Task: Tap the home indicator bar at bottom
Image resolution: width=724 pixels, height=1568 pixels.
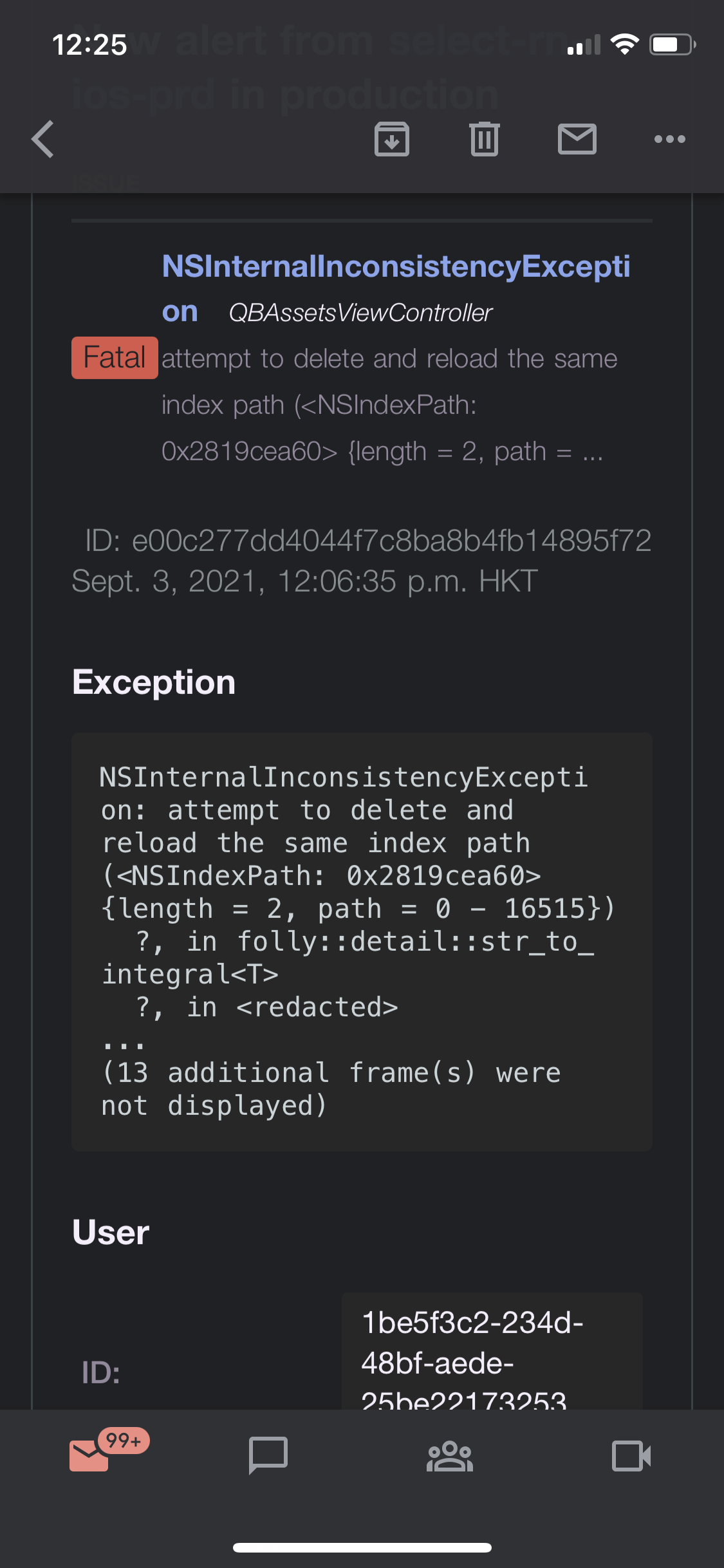Action: pyautogui.click(x=362, y=1547)
